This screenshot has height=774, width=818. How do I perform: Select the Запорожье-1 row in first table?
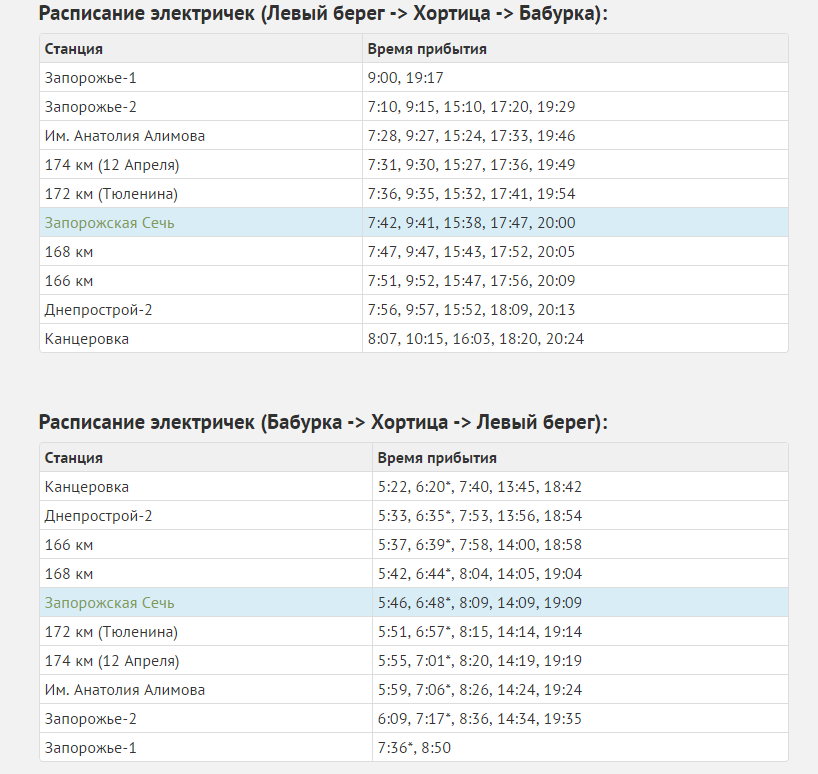pyautogui.click(x=414, y=78)
